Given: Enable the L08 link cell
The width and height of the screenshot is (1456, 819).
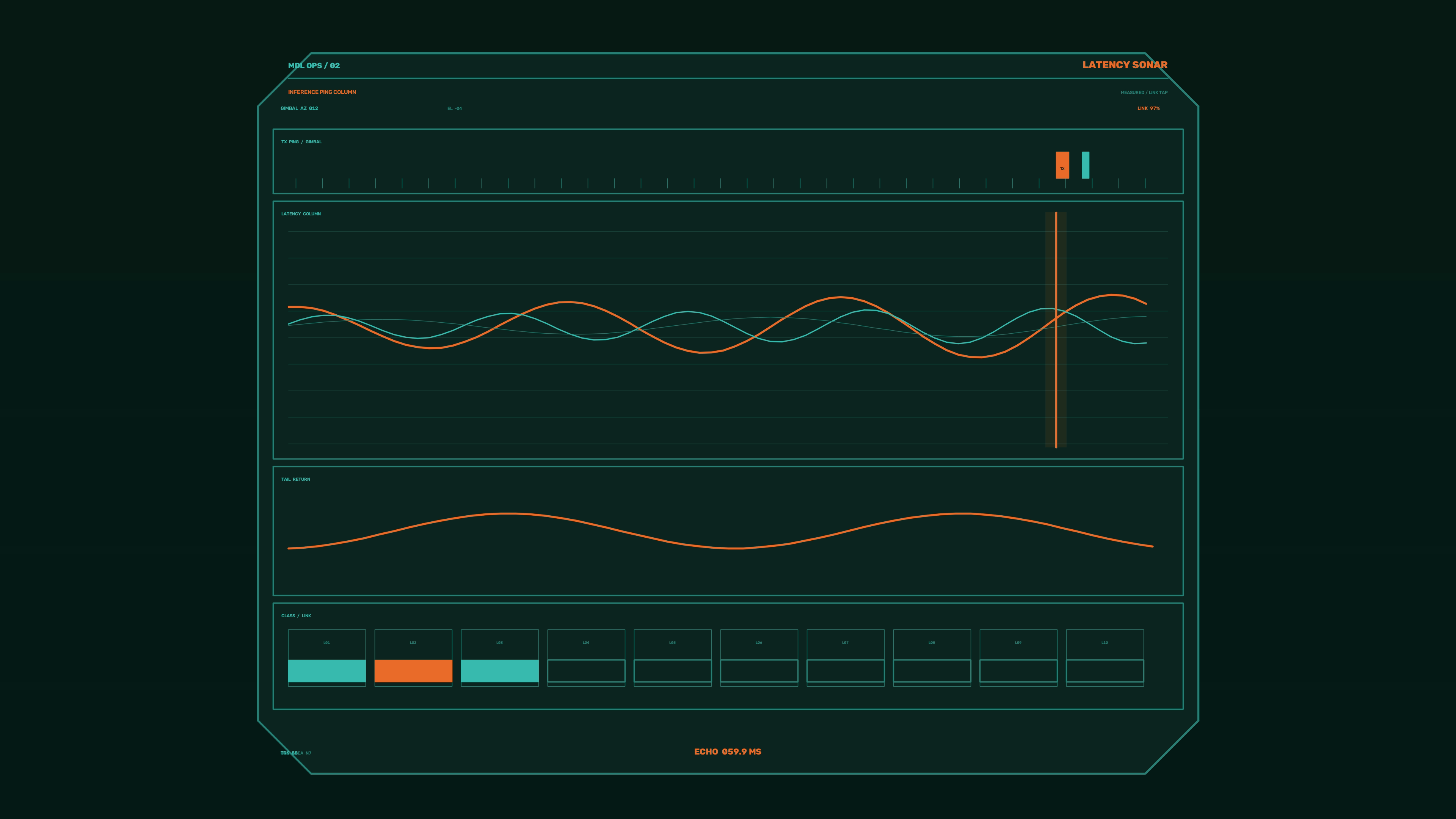Looking at the screenshot, I should click(932, 658).
